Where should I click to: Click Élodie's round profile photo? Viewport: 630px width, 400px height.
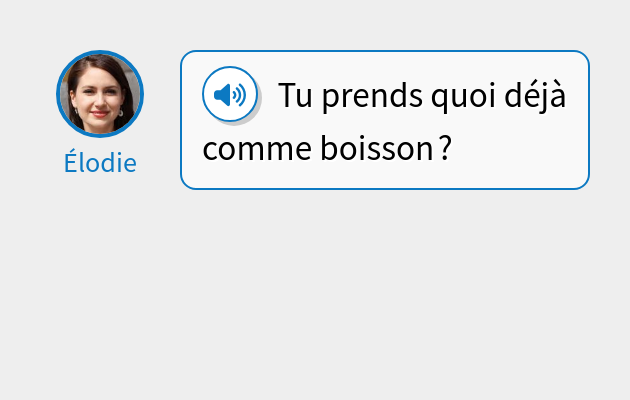pos(100,94)
